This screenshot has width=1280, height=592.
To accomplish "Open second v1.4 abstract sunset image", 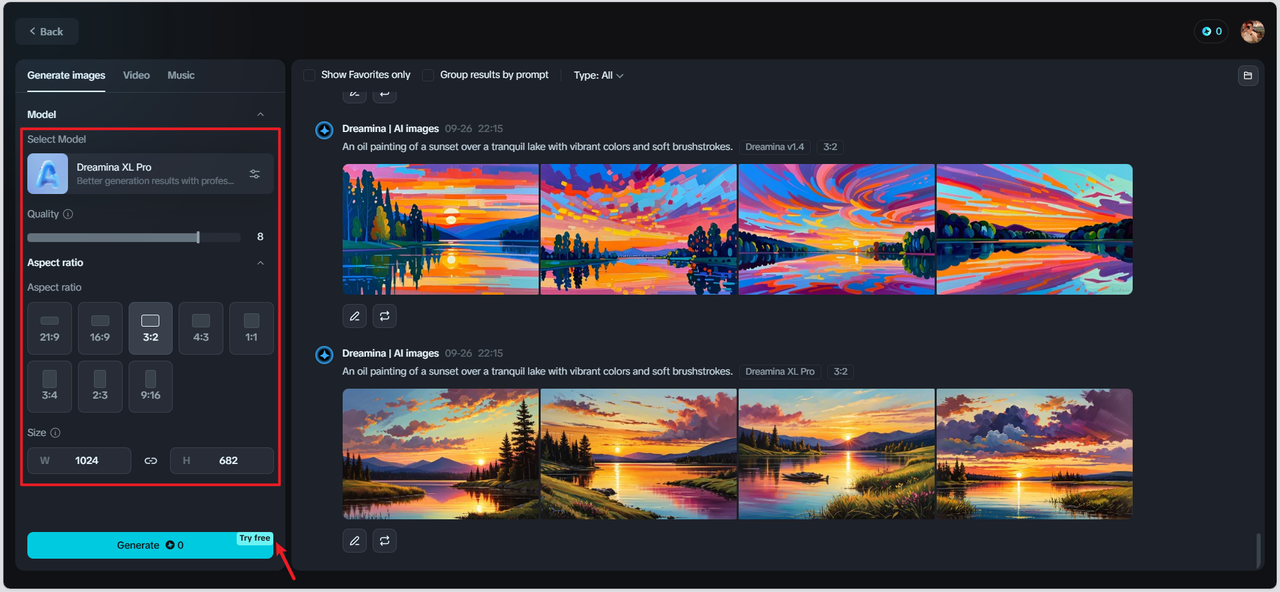I will (x=638, y=229).
